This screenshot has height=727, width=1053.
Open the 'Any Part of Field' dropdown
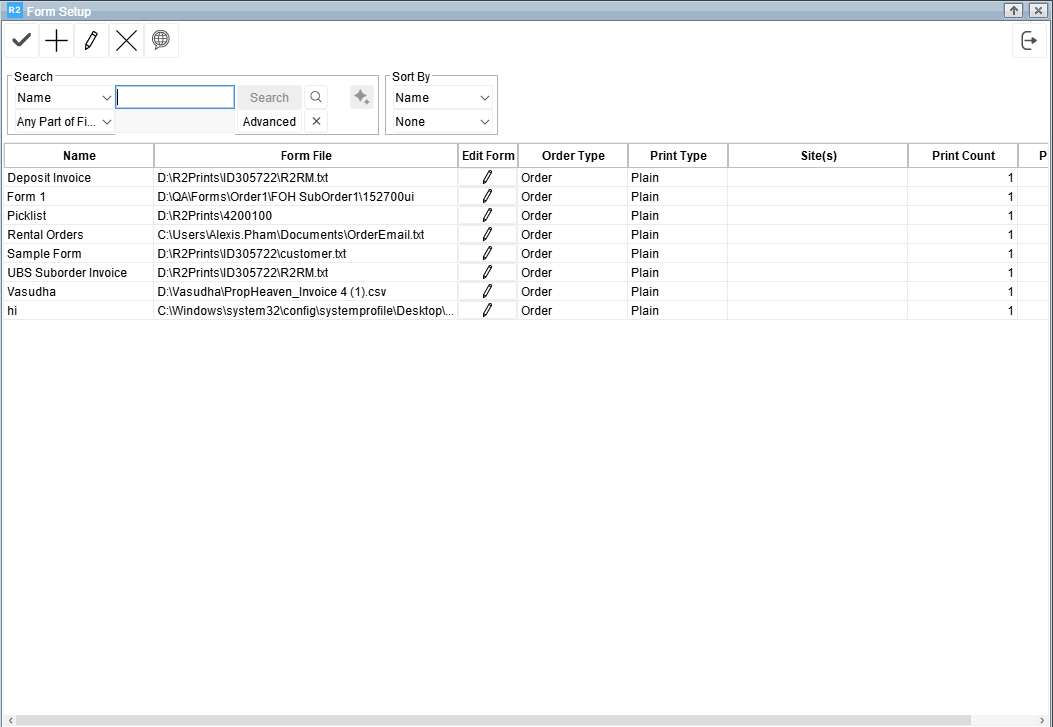click(x=65, y=122)
